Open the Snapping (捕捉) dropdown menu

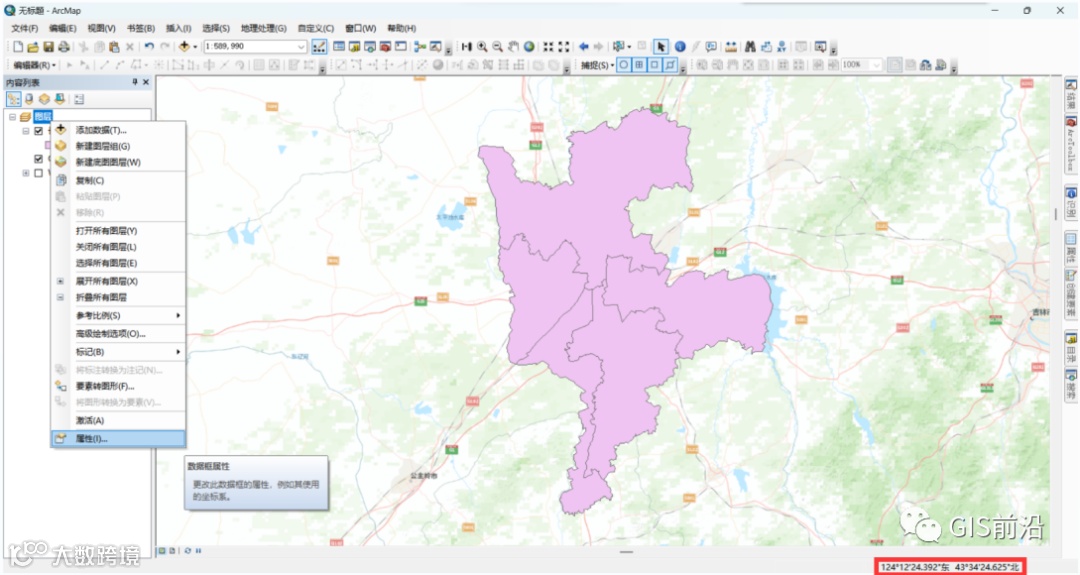[x=596, y=65]
